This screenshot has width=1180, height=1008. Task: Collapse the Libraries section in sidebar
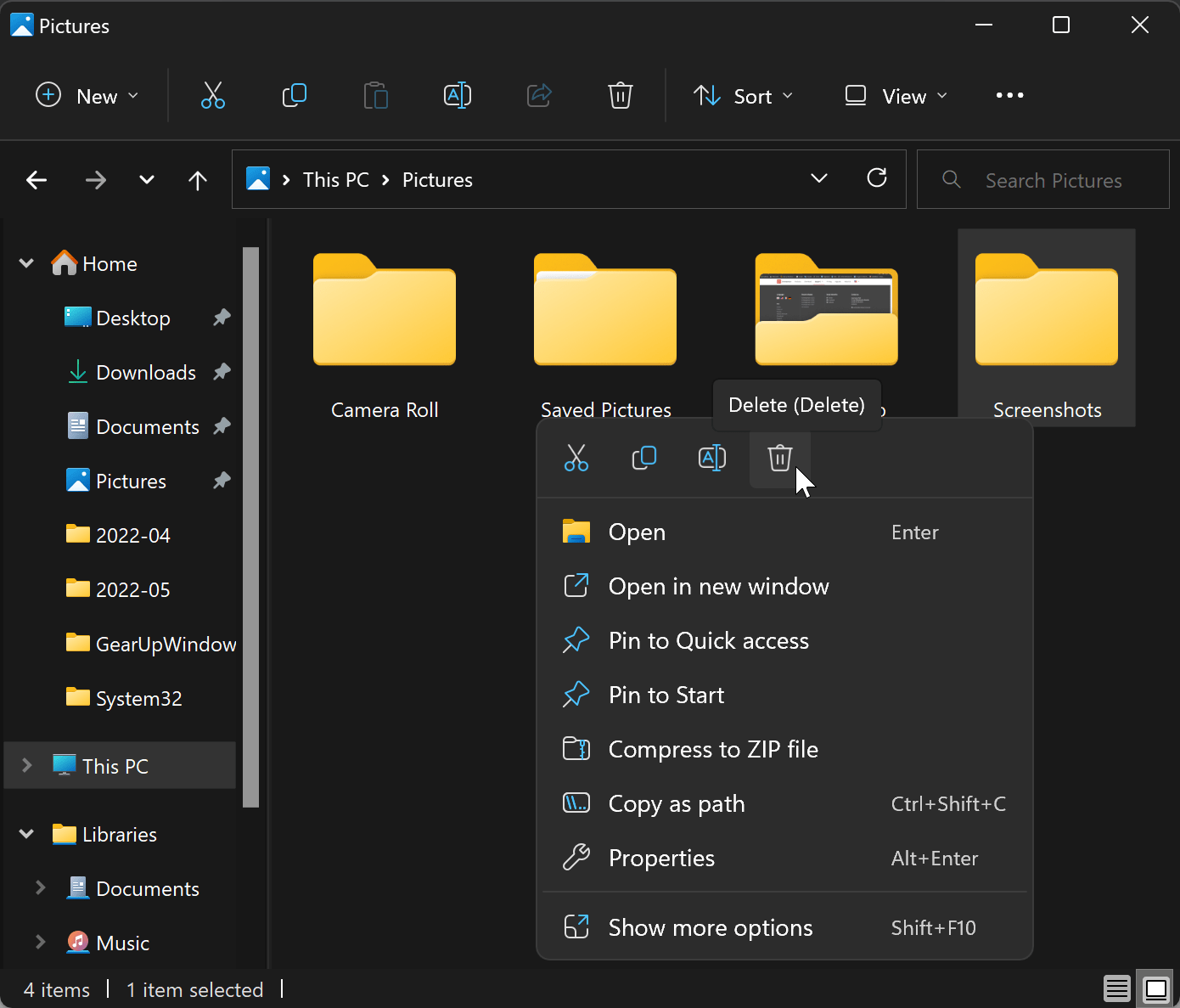click(27, 834)
